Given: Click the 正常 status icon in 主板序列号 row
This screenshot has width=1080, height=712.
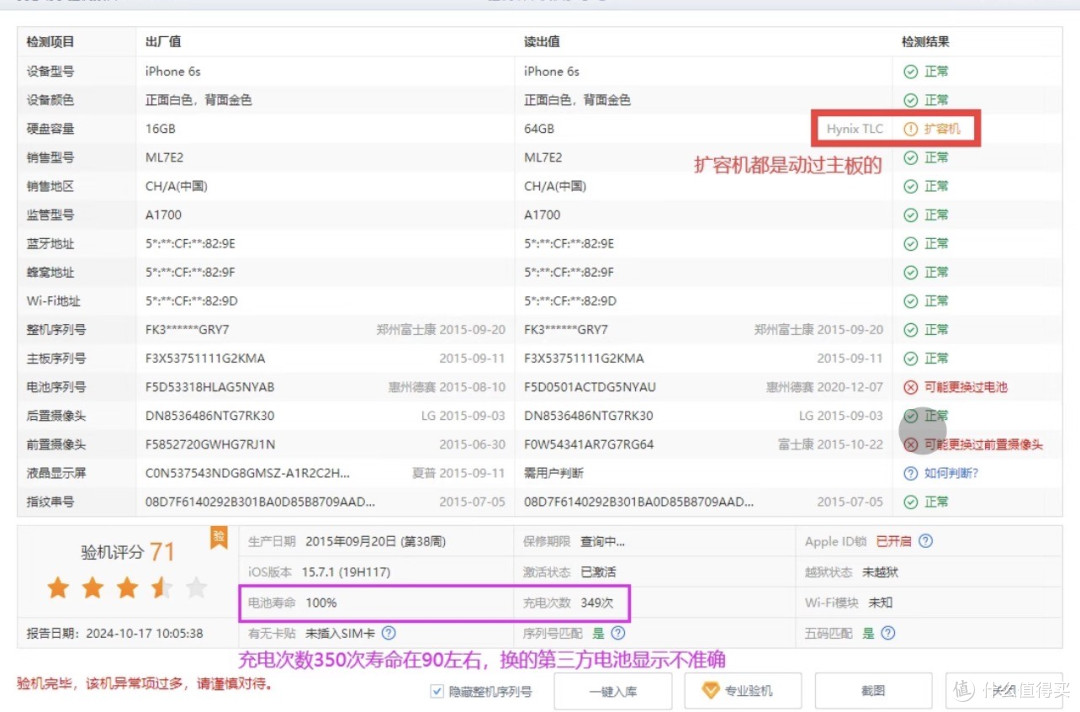Looking at the screenshot, I should coord(911,359).
